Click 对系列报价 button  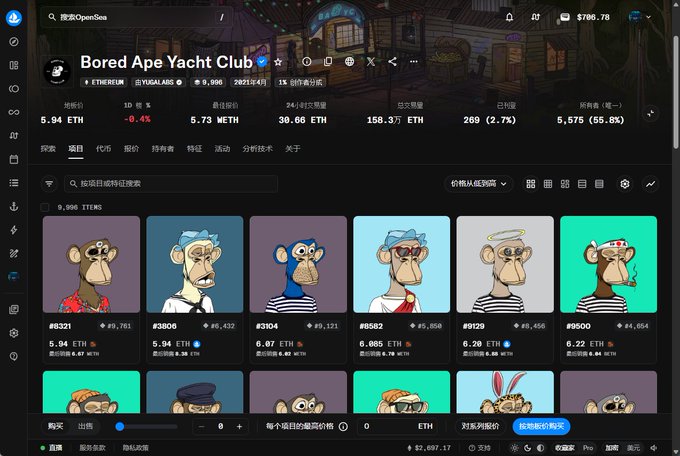point(481,426)
